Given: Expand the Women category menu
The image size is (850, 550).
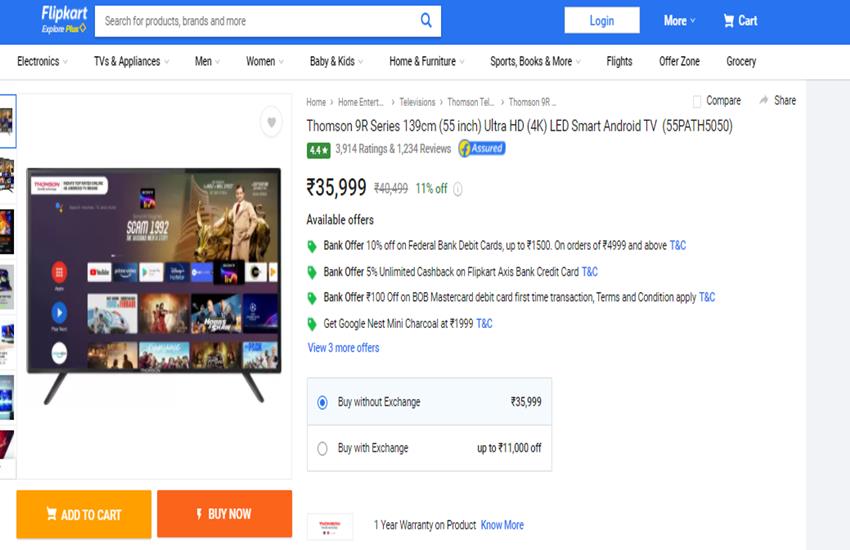Looking at the screenshot, I should tap(265, 61).
